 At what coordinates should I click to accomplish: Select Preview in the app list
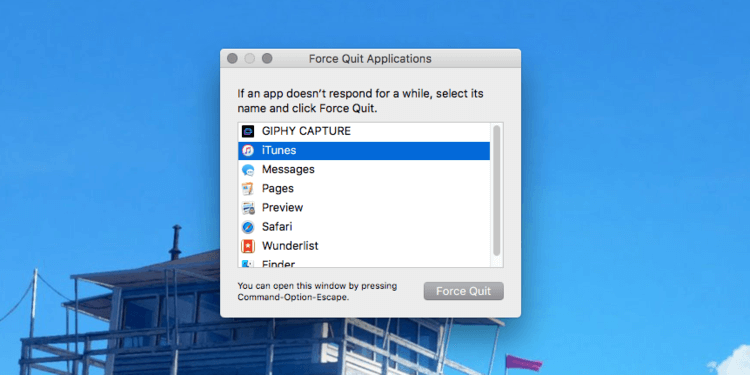click(x=282, y=208)
